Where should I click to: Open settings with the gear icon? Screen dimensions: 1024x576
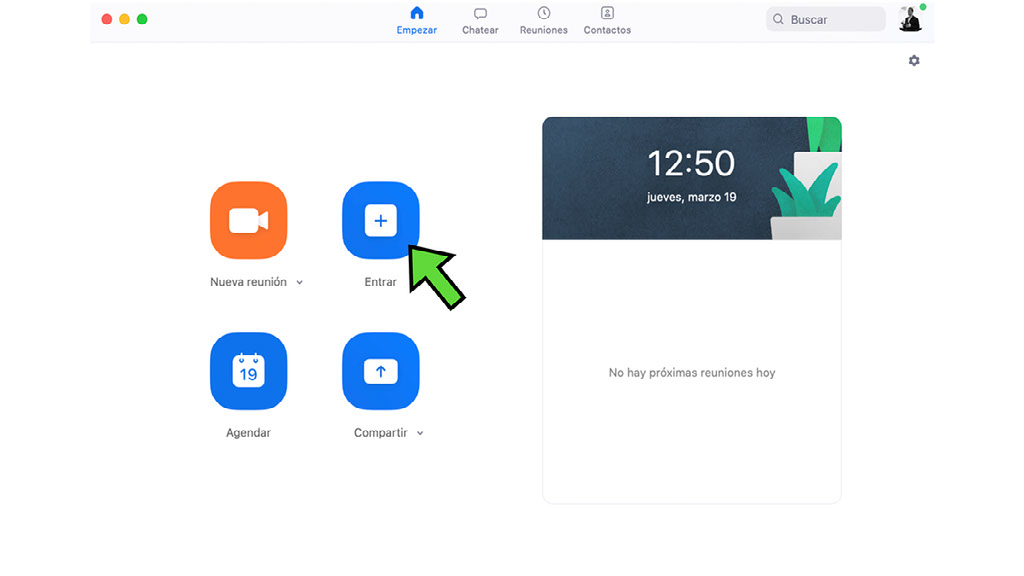point(914,61)
